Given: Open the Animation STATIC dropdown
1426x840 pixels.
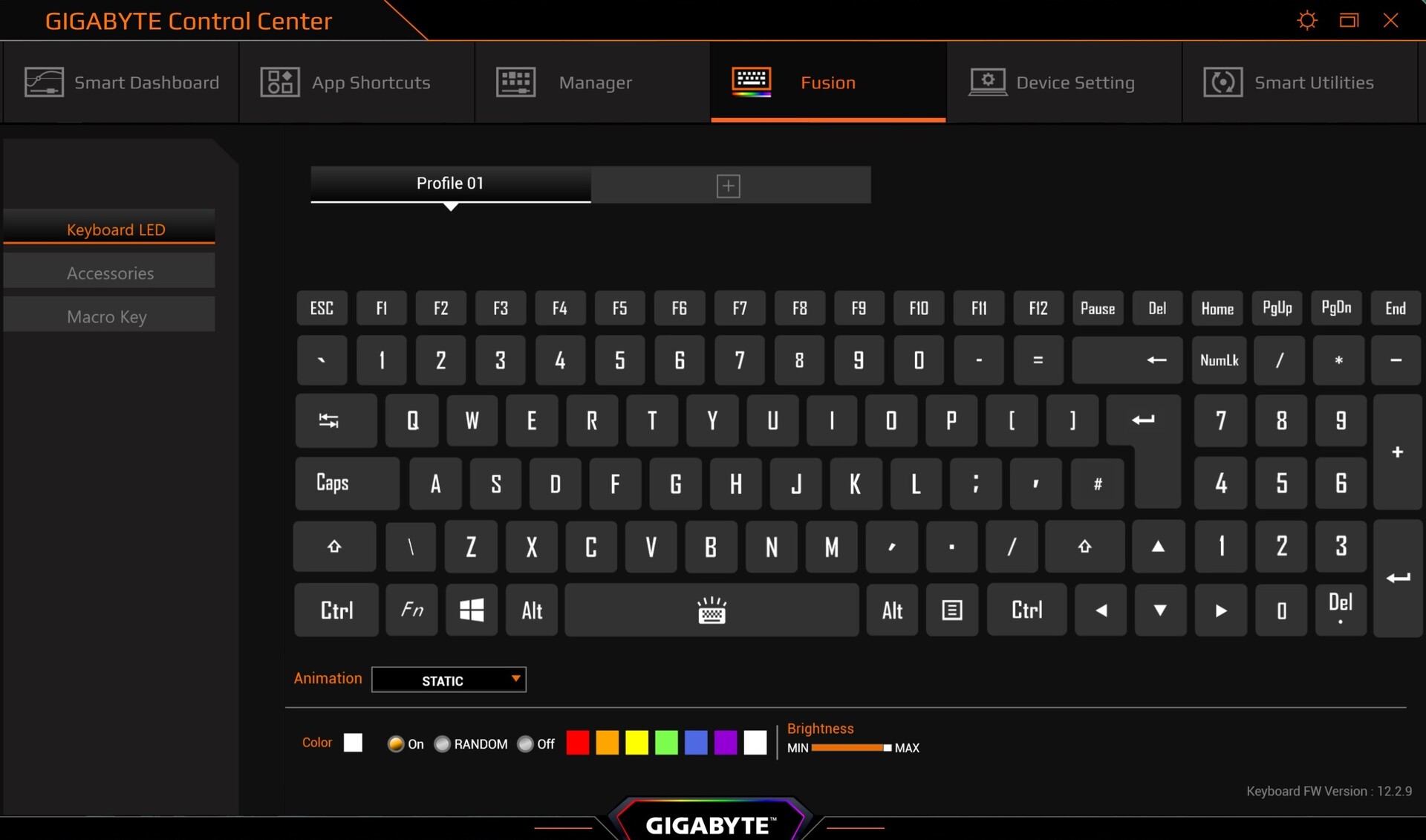Looking at the screenshot, I should [x=449, y=680].
